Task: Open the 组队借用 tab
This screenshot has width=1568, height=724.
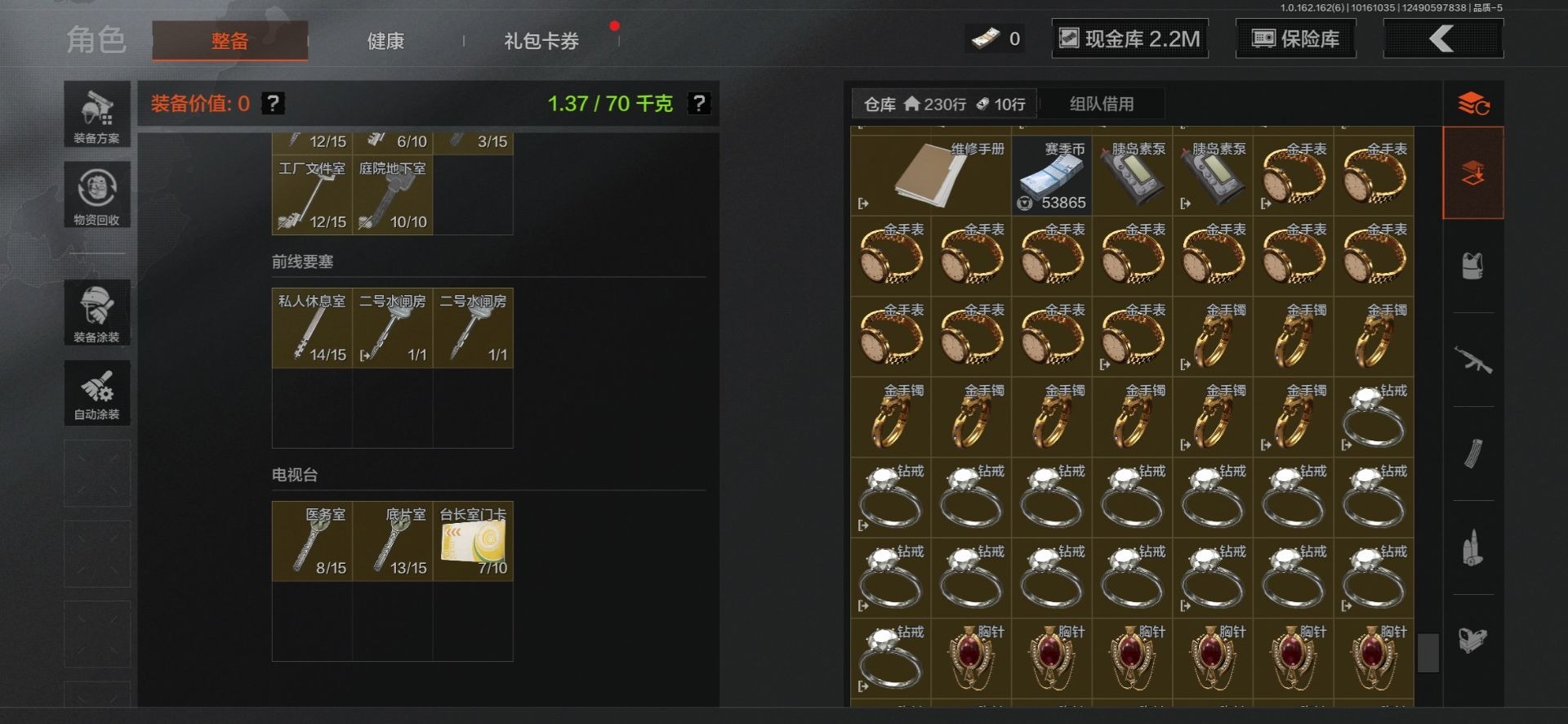Action: tap(1102, 104)
